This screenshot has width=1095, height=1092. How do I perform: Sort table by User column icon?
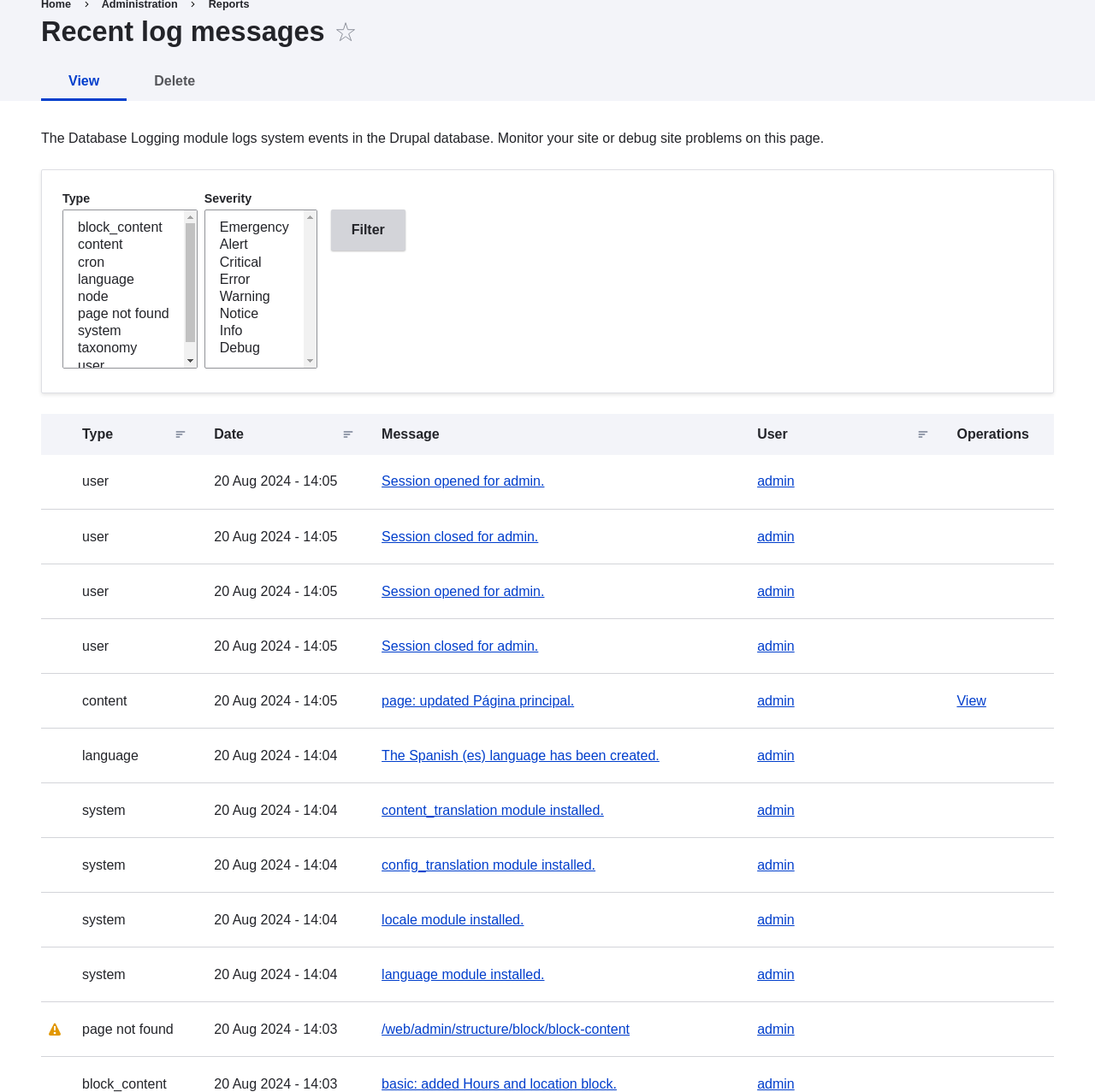pyautogui.click(x=923, y=434)
